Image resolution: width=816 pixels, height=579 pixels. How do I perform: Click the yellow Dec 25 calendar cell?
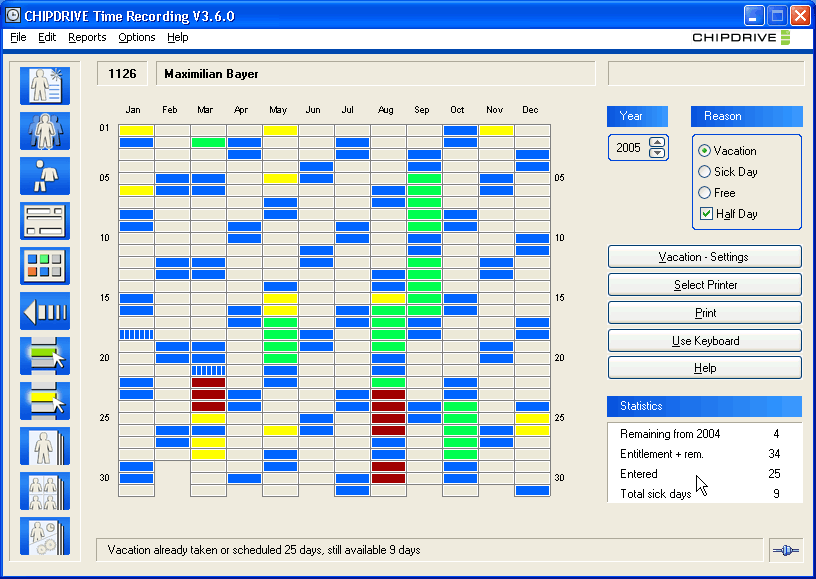pos(532,418)
